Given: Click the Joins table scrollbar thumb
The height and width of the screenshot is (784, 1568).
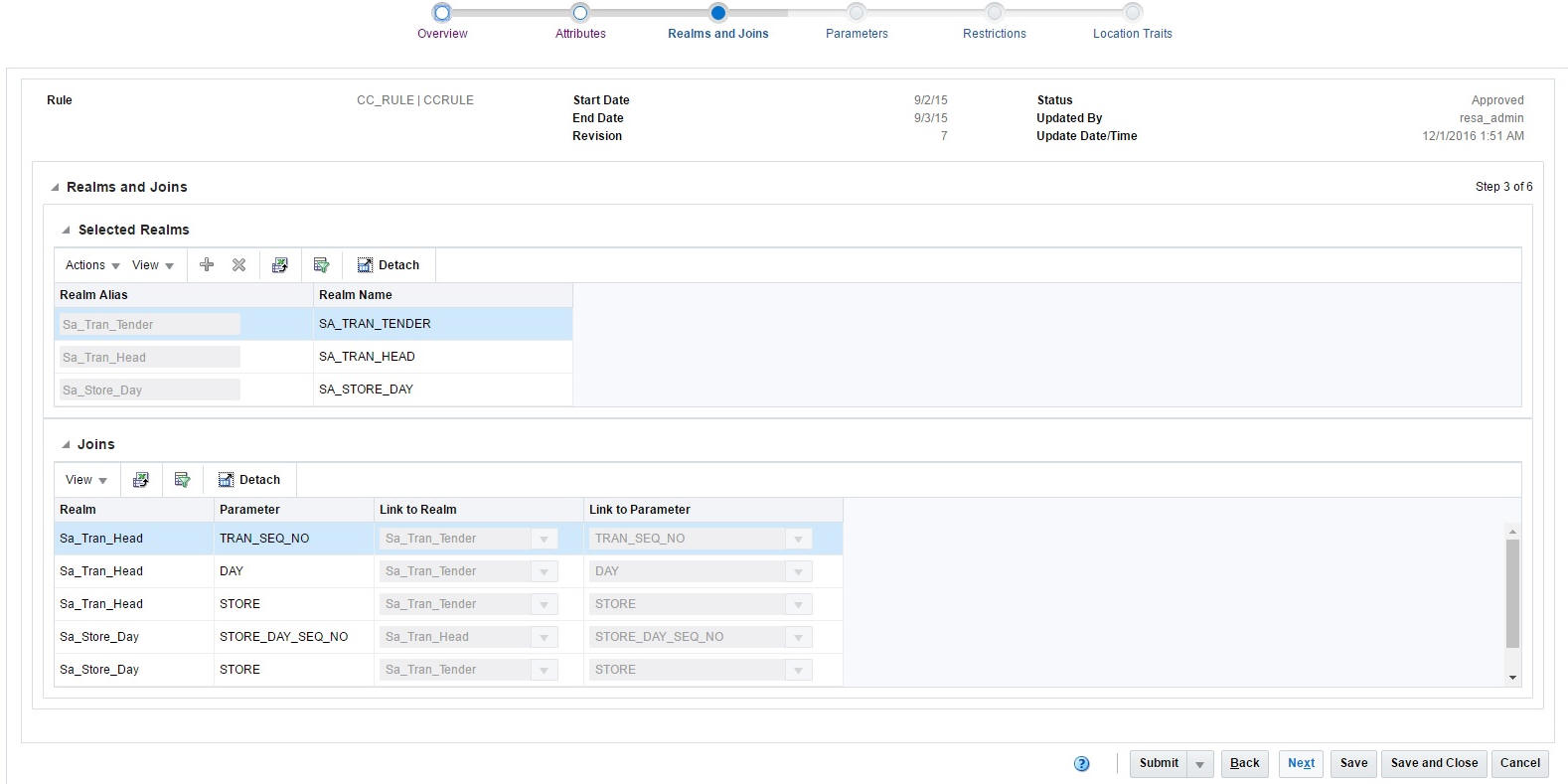Looking at the screenshot, I should pos(1512,593).
